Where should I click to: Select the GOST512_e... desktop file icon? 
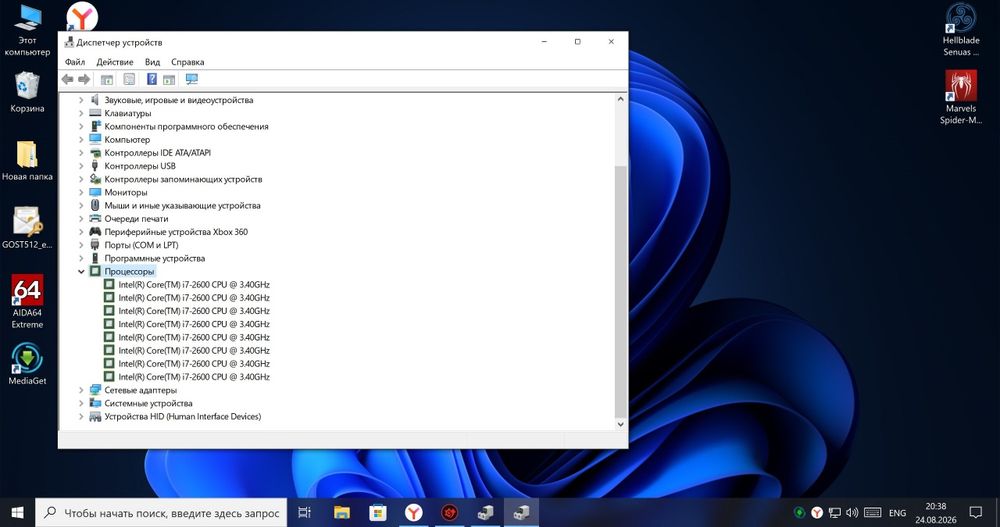(x=27, y=228)
